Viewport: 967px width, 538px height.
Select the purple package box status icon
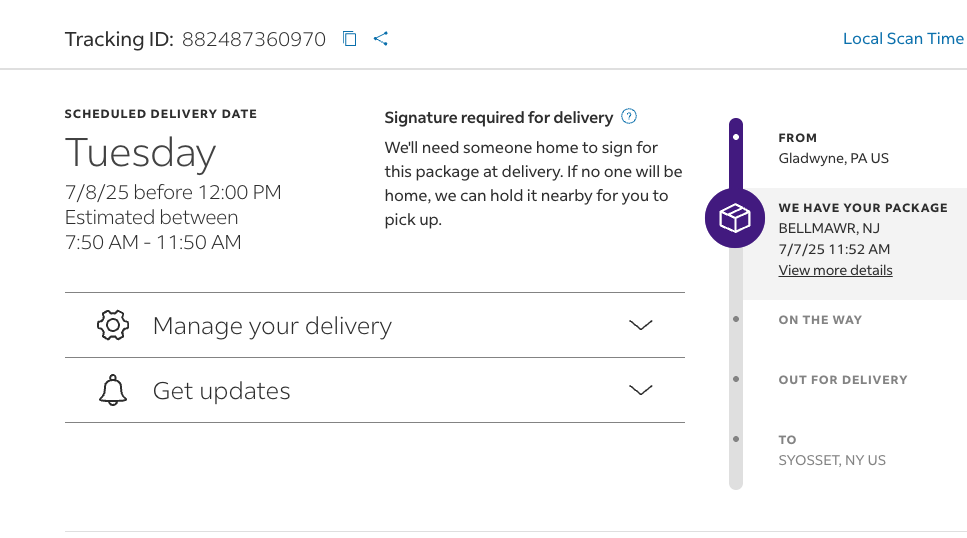(735, 218)
